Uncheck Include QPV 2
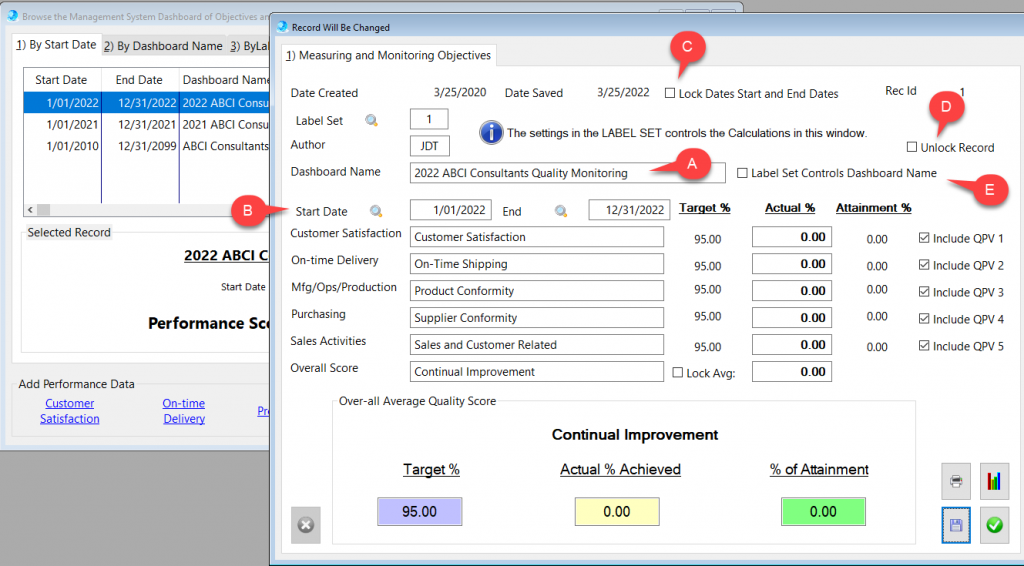1024x566 pixels. [924, 265]
